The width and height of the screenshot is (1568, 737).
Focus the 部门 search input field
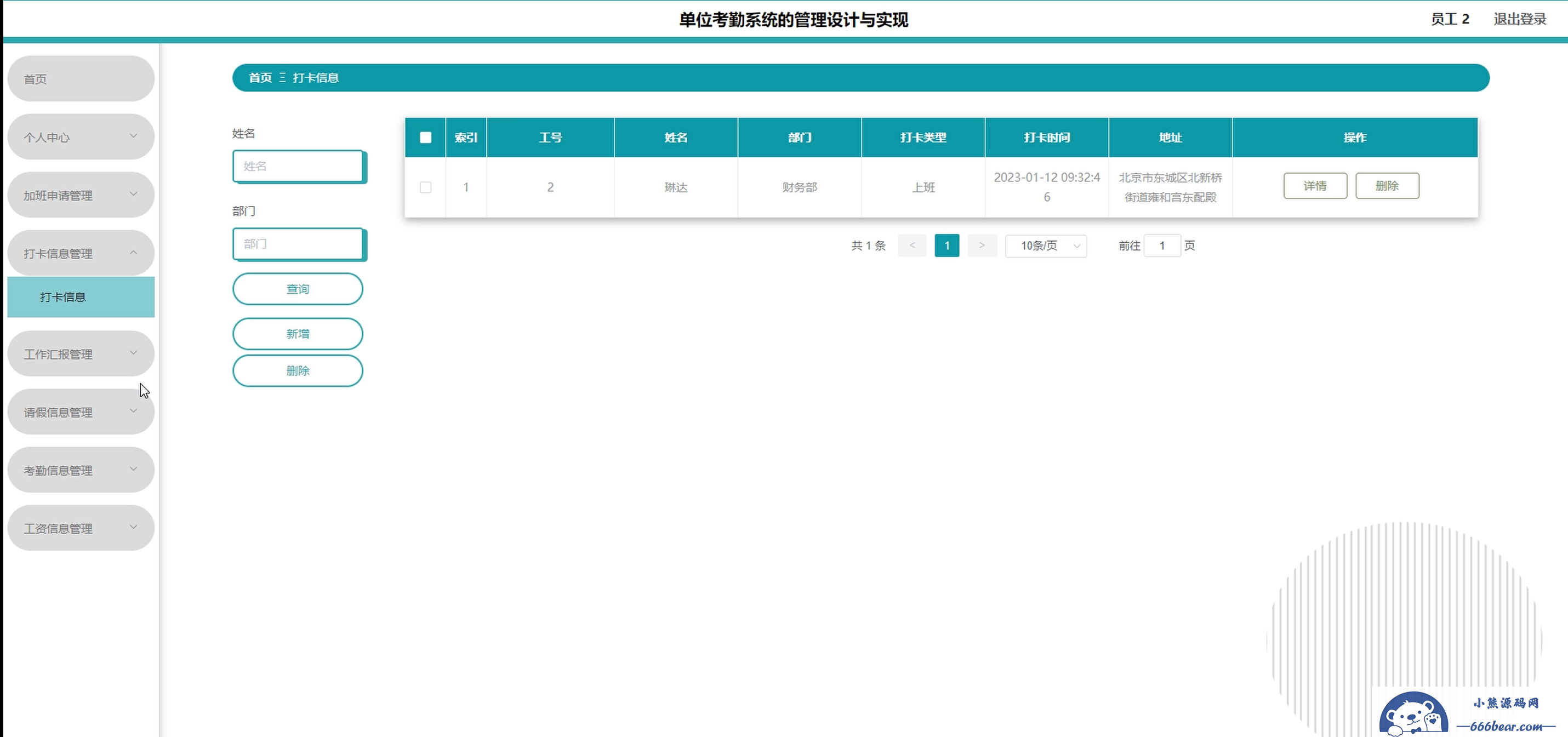pos(299,244)
